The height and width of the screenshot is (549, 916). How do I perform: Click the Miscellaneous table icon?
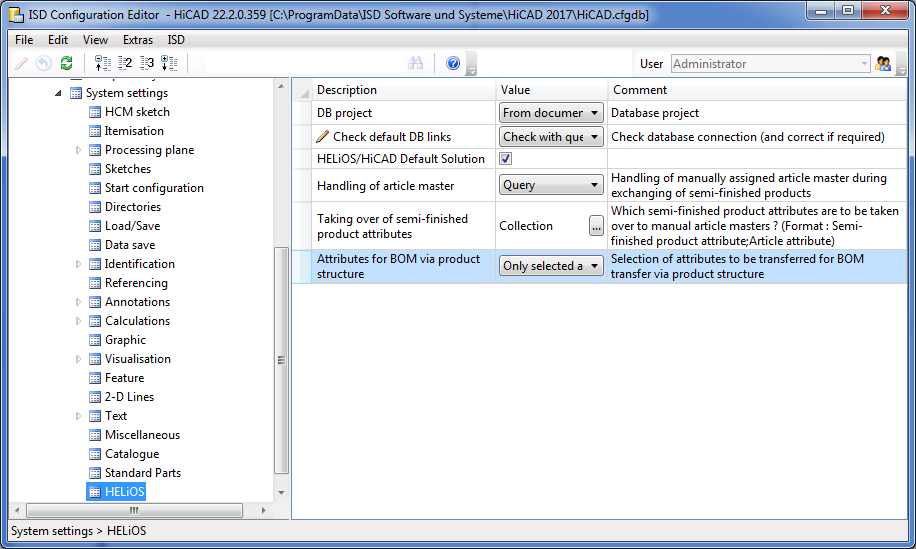click(x=95, y=435)
